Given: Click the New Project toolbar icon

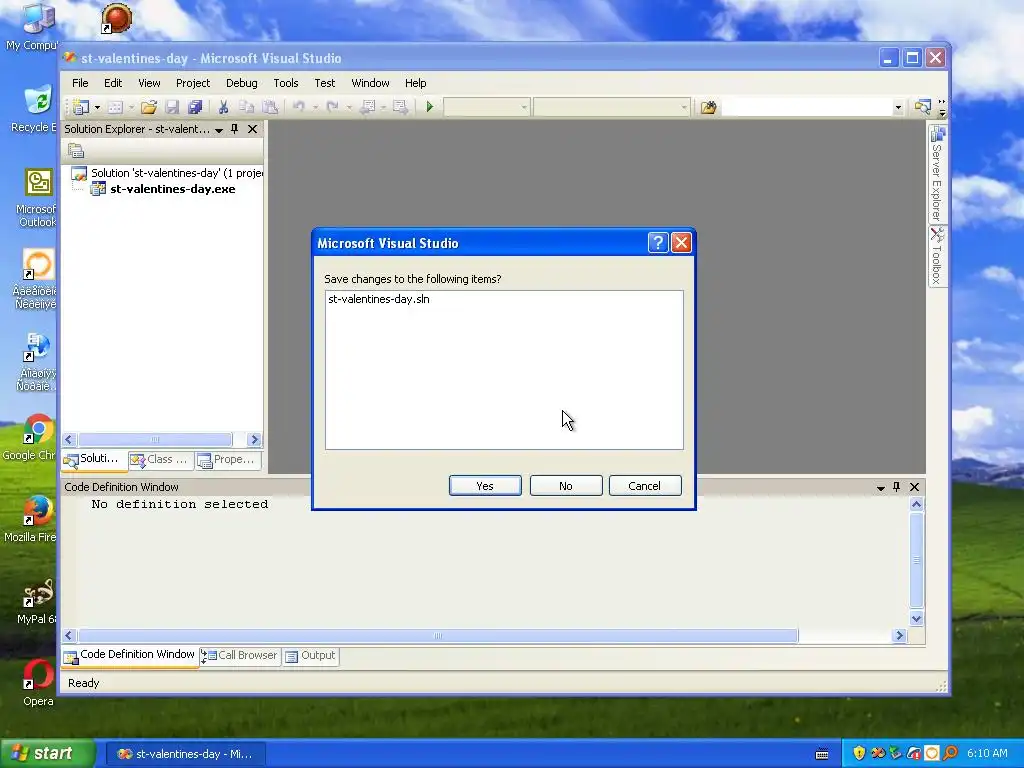Looking at the screenshot, I should tap(81, 107).
